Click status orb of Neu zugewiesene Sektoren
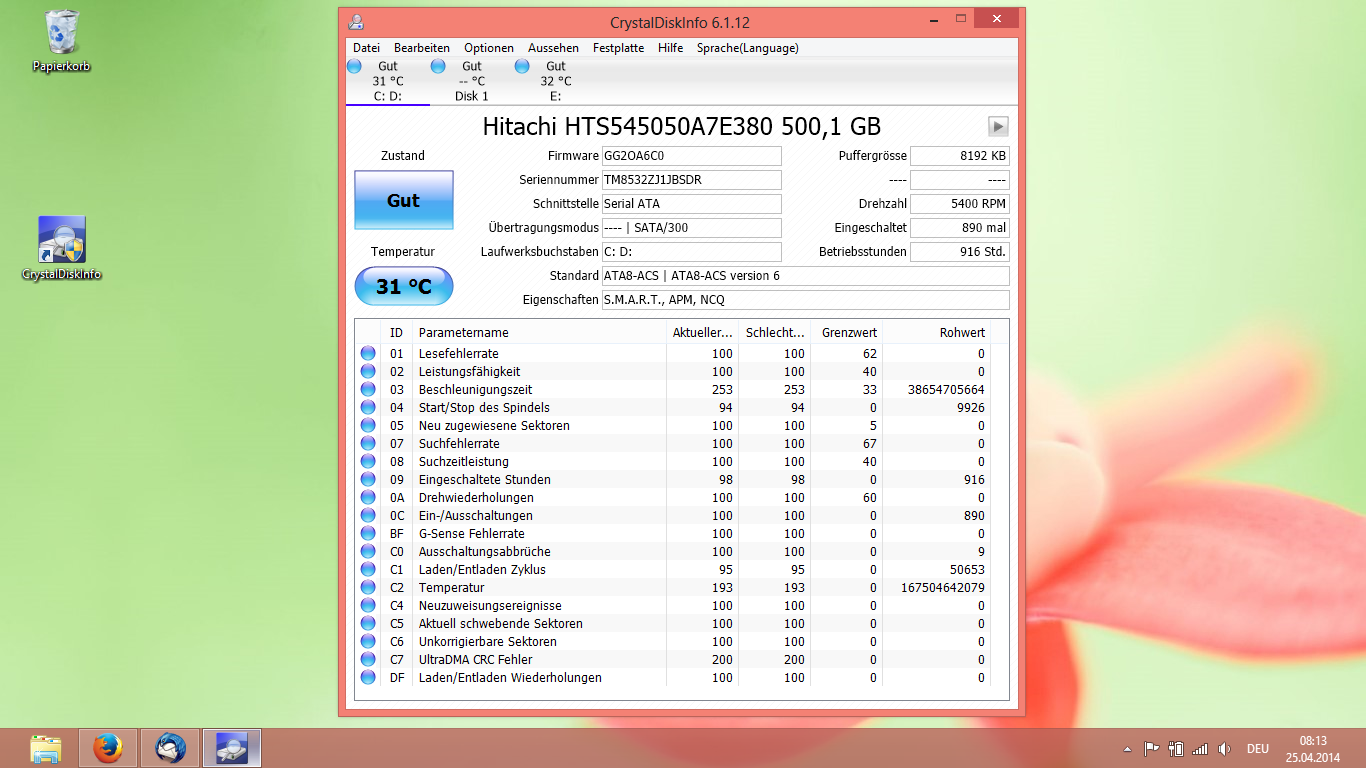Image resolution: width=1366 pixels, height=768 pixels. pos(368,425)
